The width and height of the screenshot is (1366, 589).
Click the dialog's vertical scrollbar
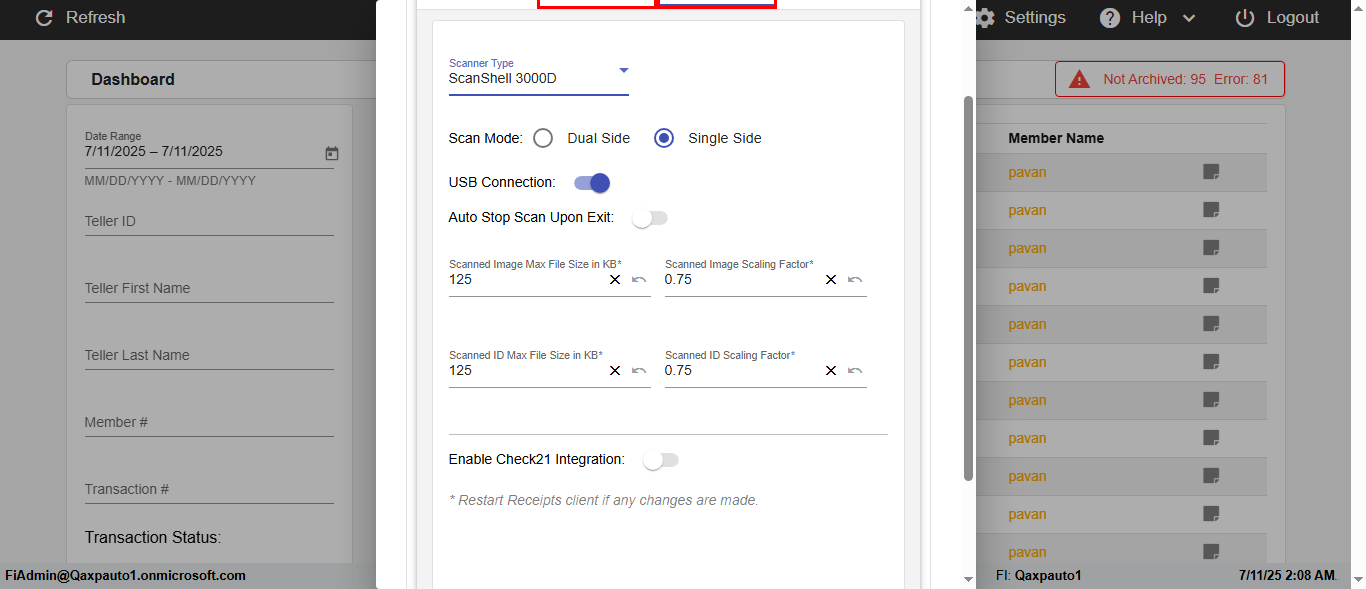[x=967, y=288]
